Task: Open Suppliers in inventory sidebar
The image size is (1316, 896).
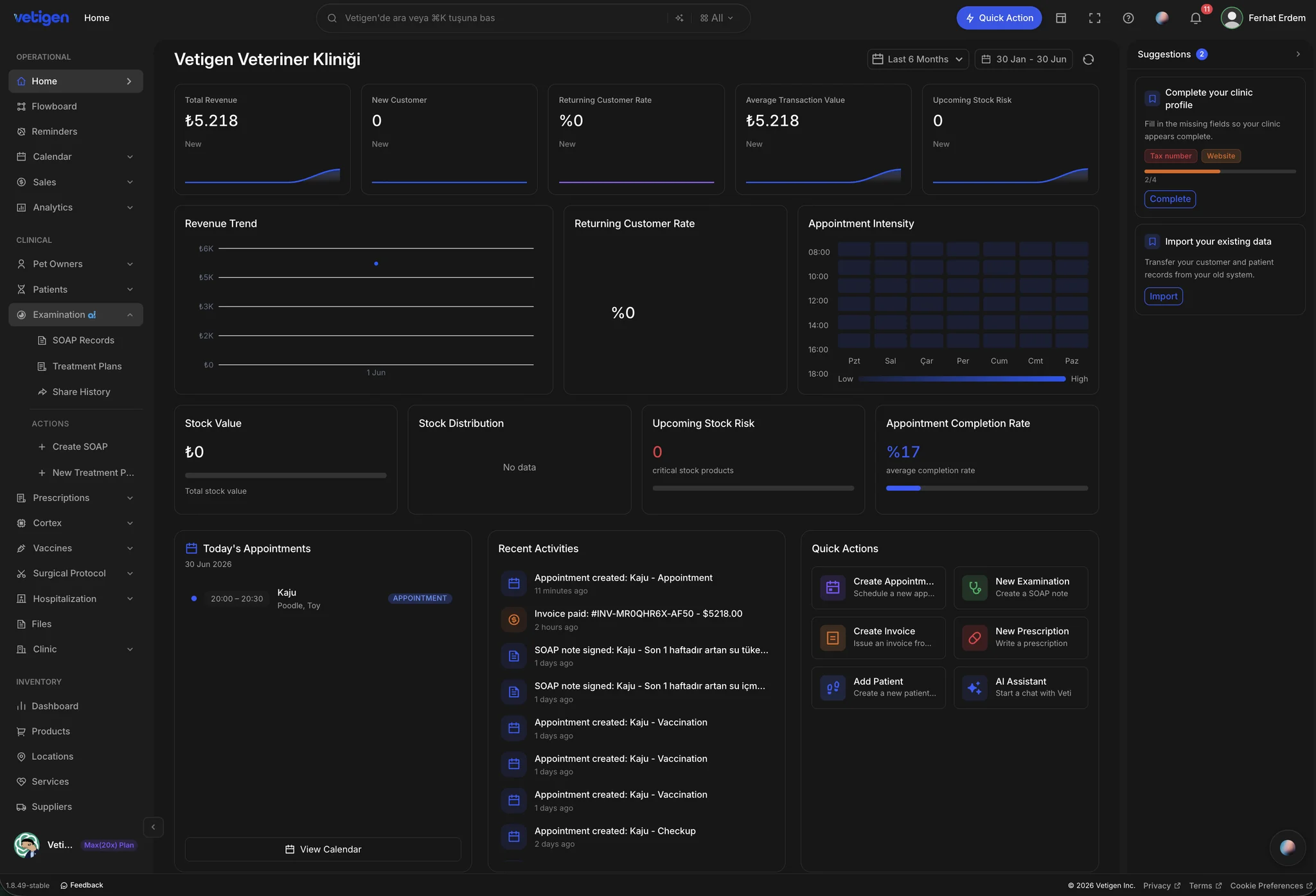Action: 76,807
